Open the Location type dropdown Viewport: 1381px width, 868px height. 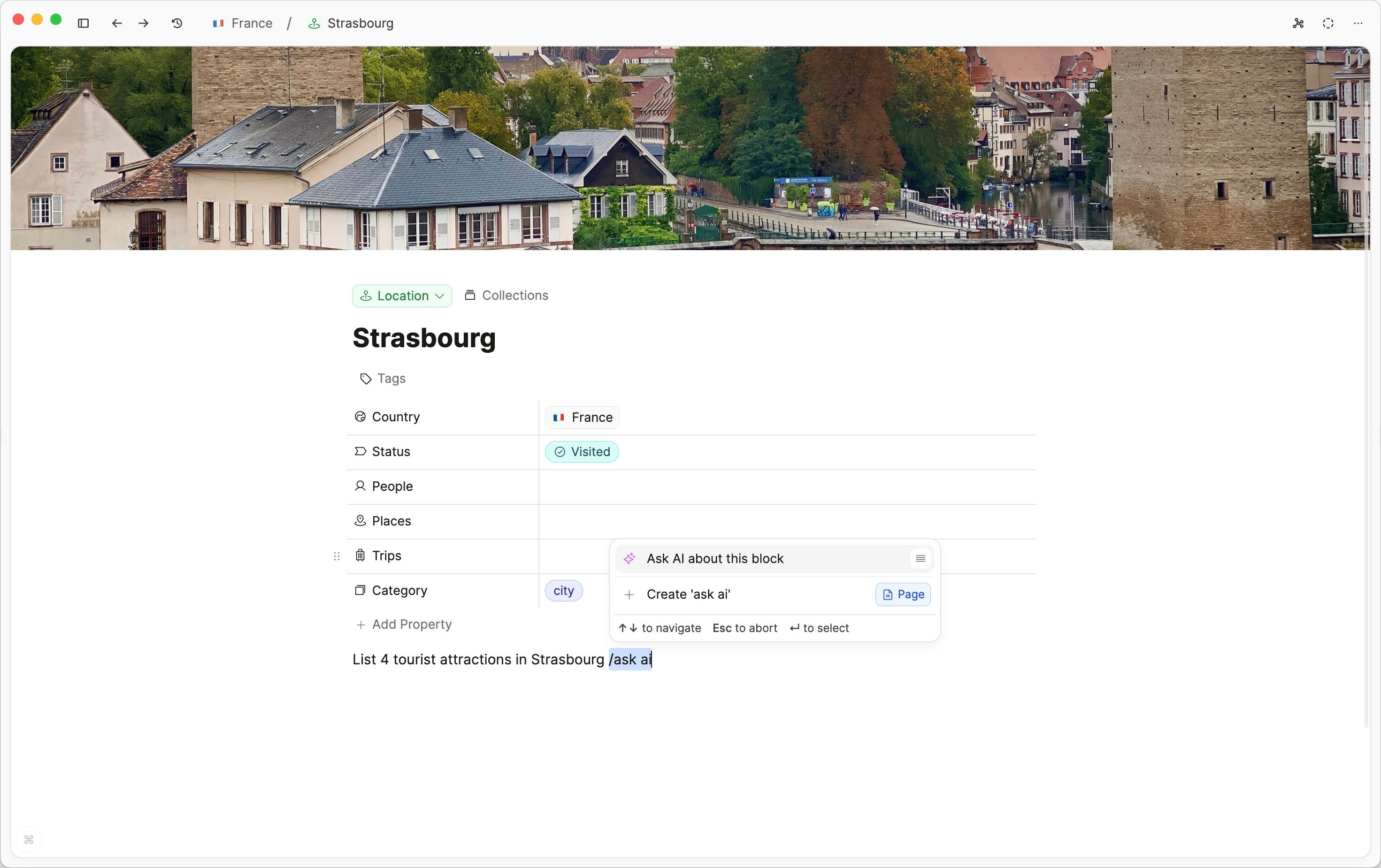tap(401, 296)
